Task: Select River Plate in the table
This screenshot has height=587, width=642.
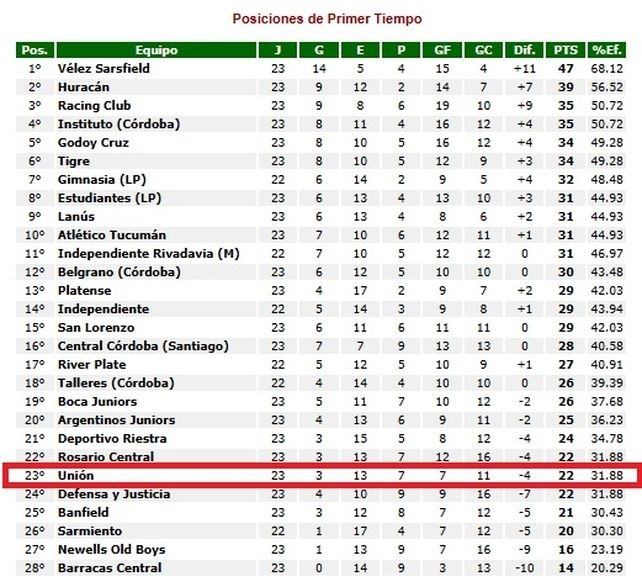Action: tap(92, 365)
